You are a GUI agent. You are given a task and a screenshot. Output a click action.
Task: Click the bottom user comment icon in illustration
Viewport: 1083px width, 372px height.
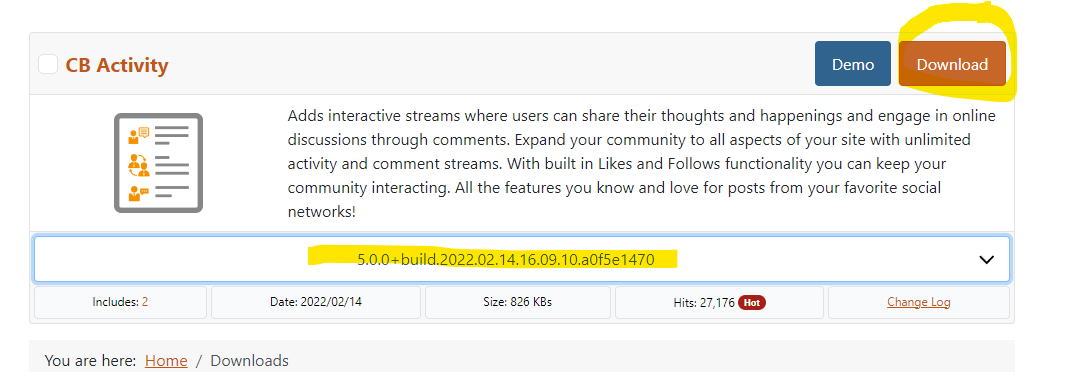point(138,194)
